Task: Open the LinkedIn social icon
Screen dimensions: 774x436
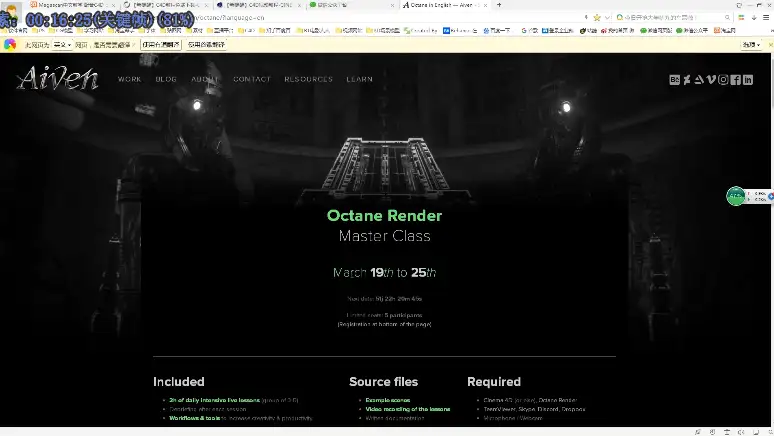Action: pyautogui.click(x=748, y=79)
